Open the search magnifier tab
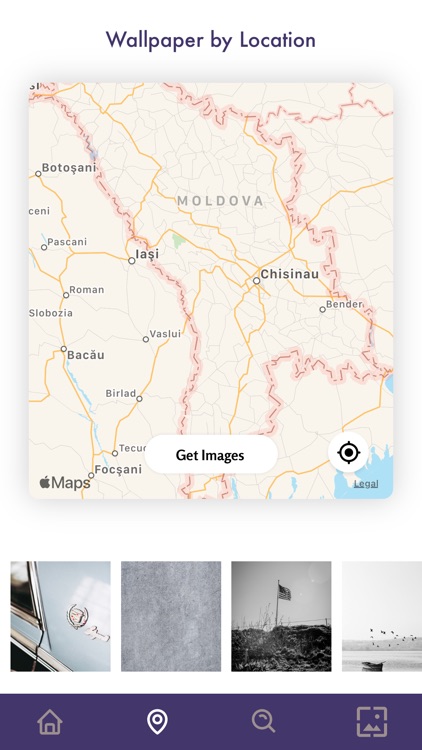422x750 pixels. click(264, 721)
